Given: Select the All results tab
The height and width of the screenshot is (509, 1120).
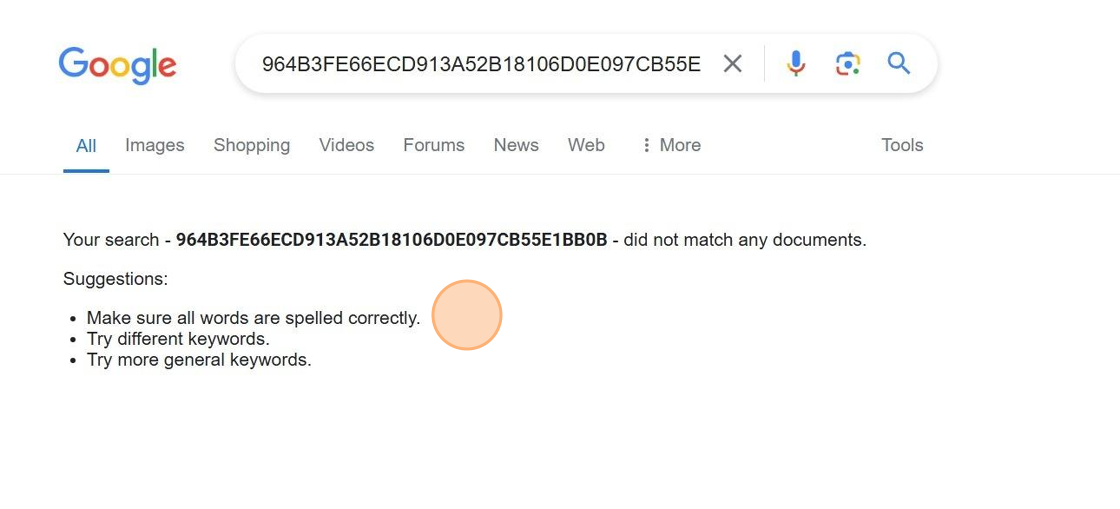Looking at the screenshot, I should [86, 146].
